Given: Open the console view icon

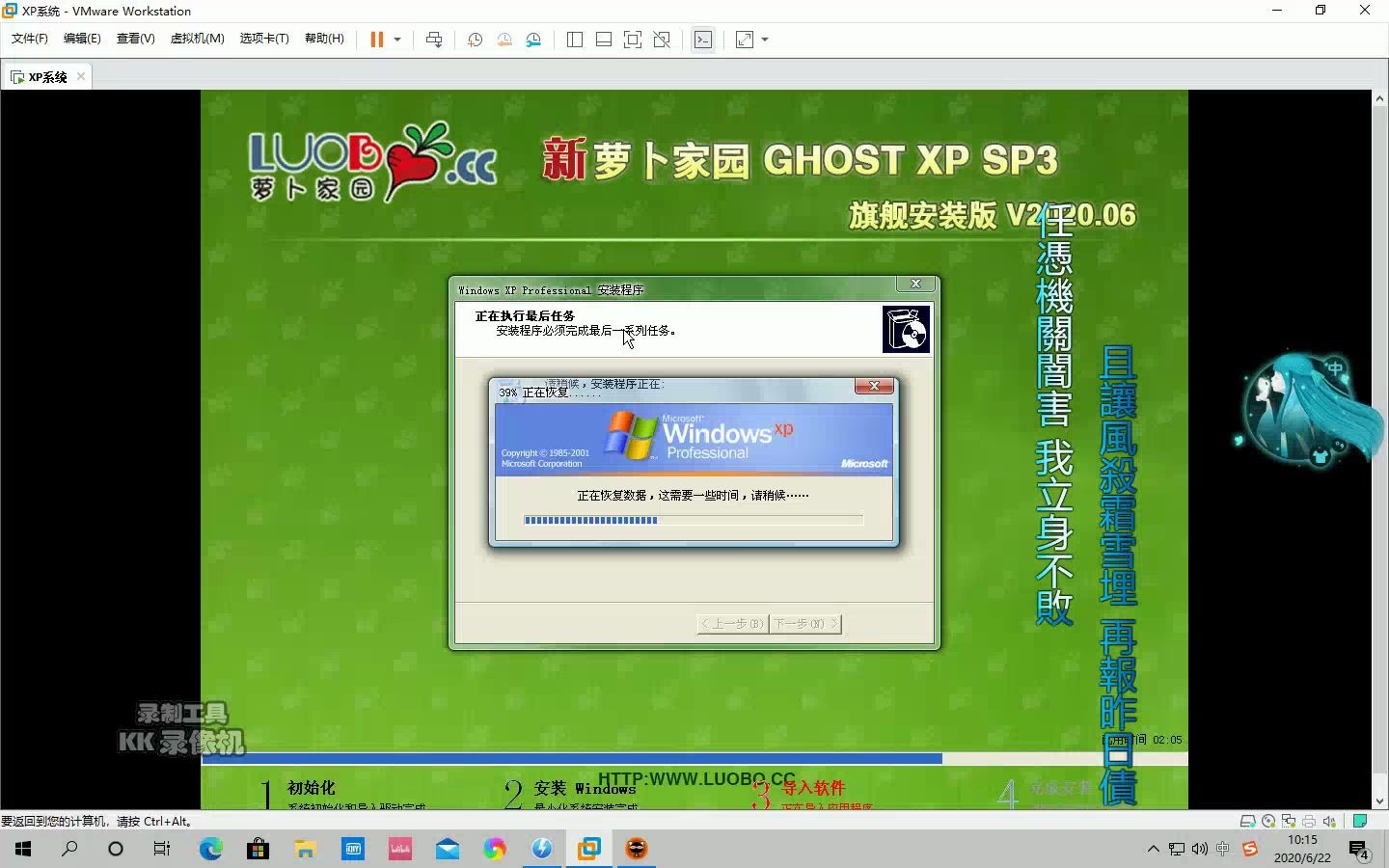Looking at the screenshot, I should (703, 40).
